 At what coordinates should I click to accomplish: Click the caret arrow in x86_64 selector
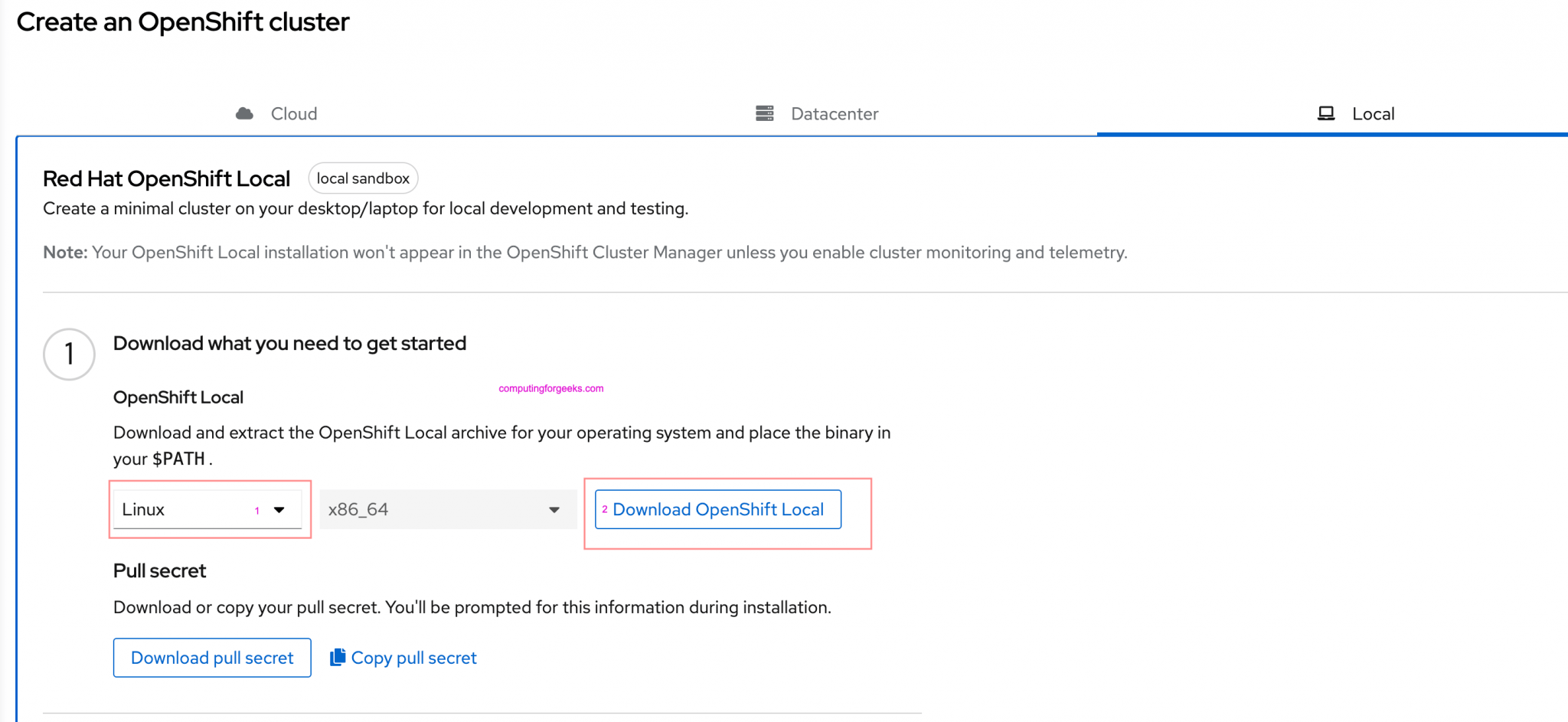554,510
